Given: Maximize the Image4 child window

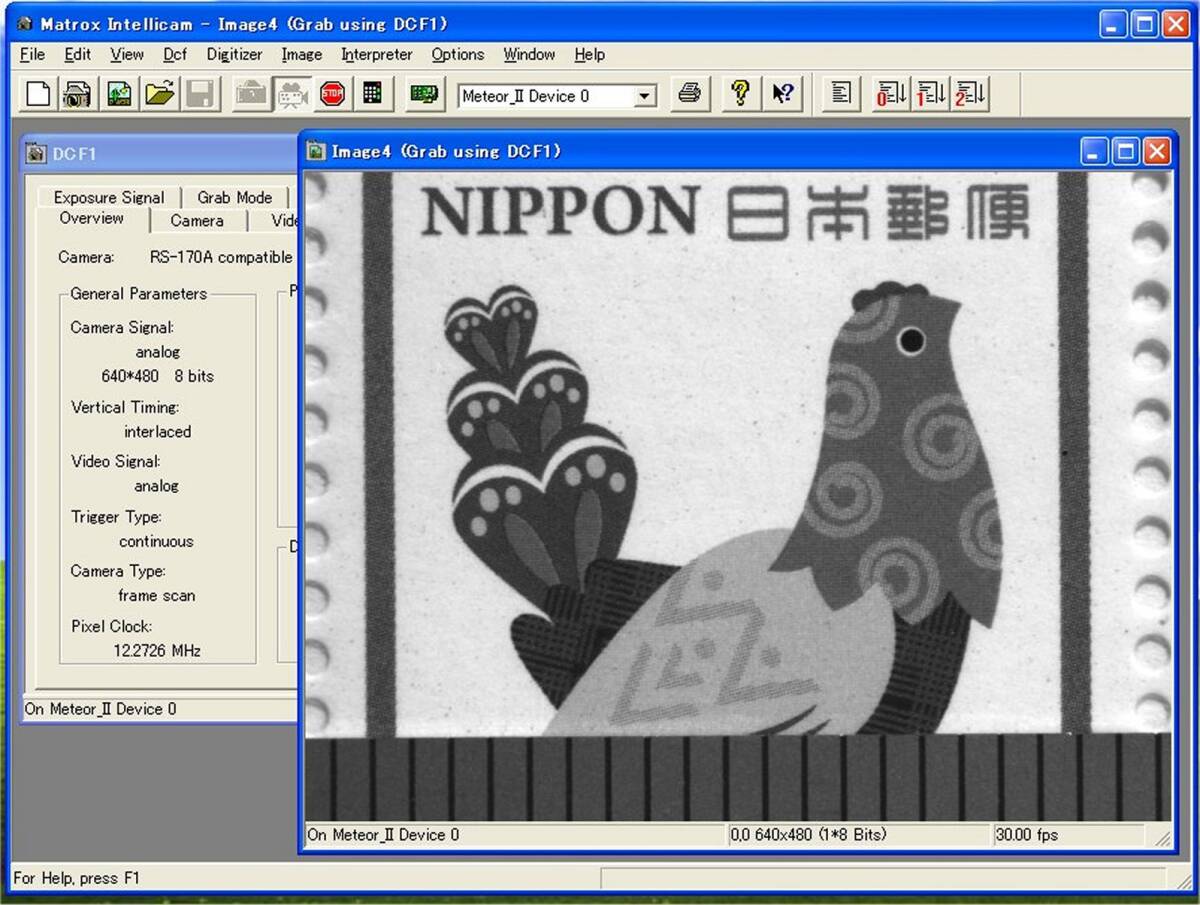Looking at the screenshot, I should click(x=1126, y=151).
